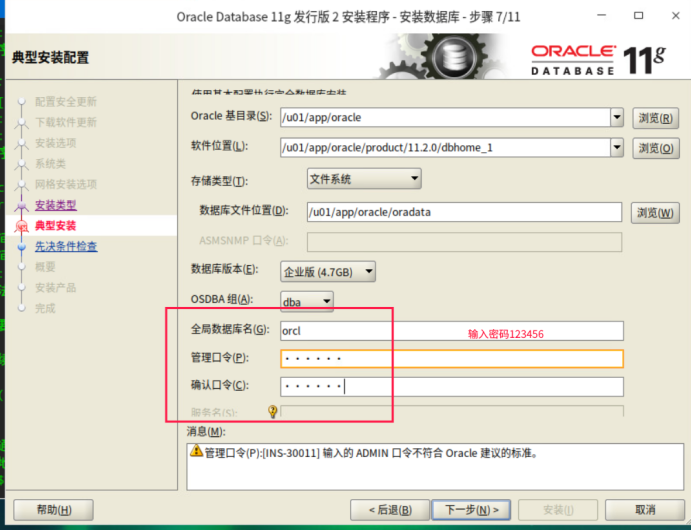Click the 数据库文件位置 input field
Screen dimensions: 691x531
tap(464, 212)
